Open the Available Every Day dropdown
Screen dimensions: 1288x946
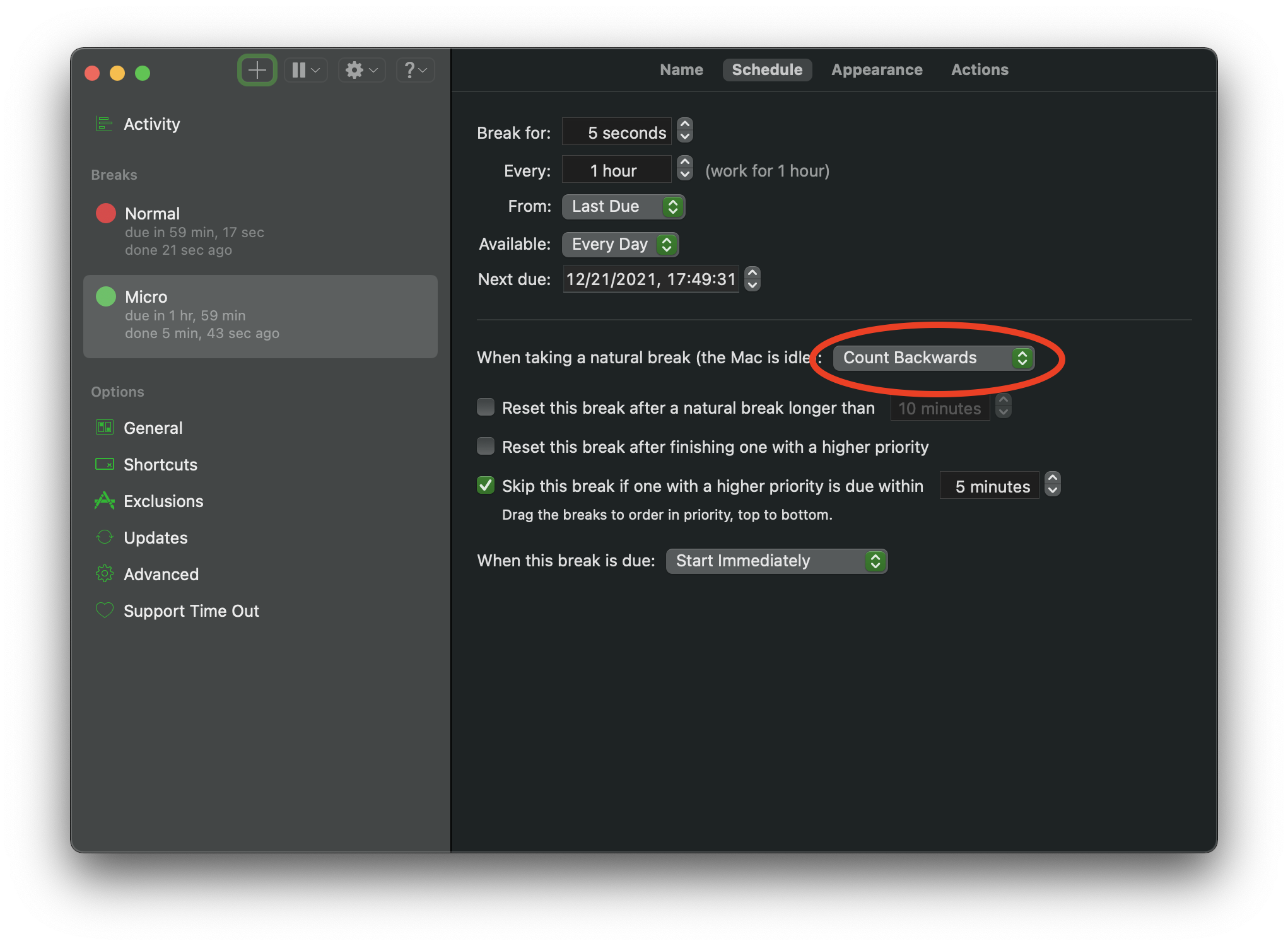click(620, 244)
